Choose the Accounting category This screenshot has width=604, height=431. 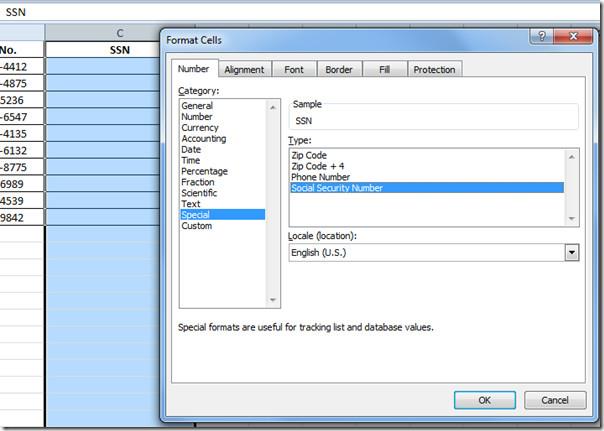(x=203, y=139)
